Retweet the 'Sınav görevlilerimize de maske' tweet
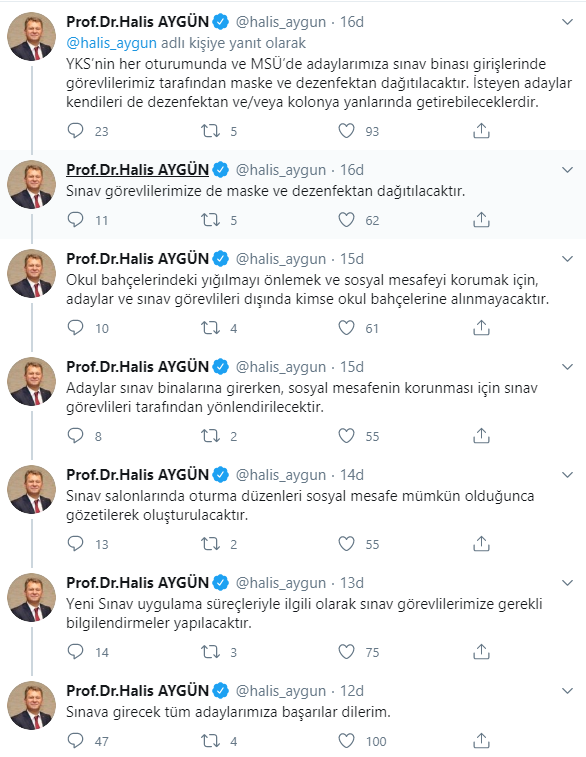This screenshot has height=757, width=586. click(x=210, y=220)
